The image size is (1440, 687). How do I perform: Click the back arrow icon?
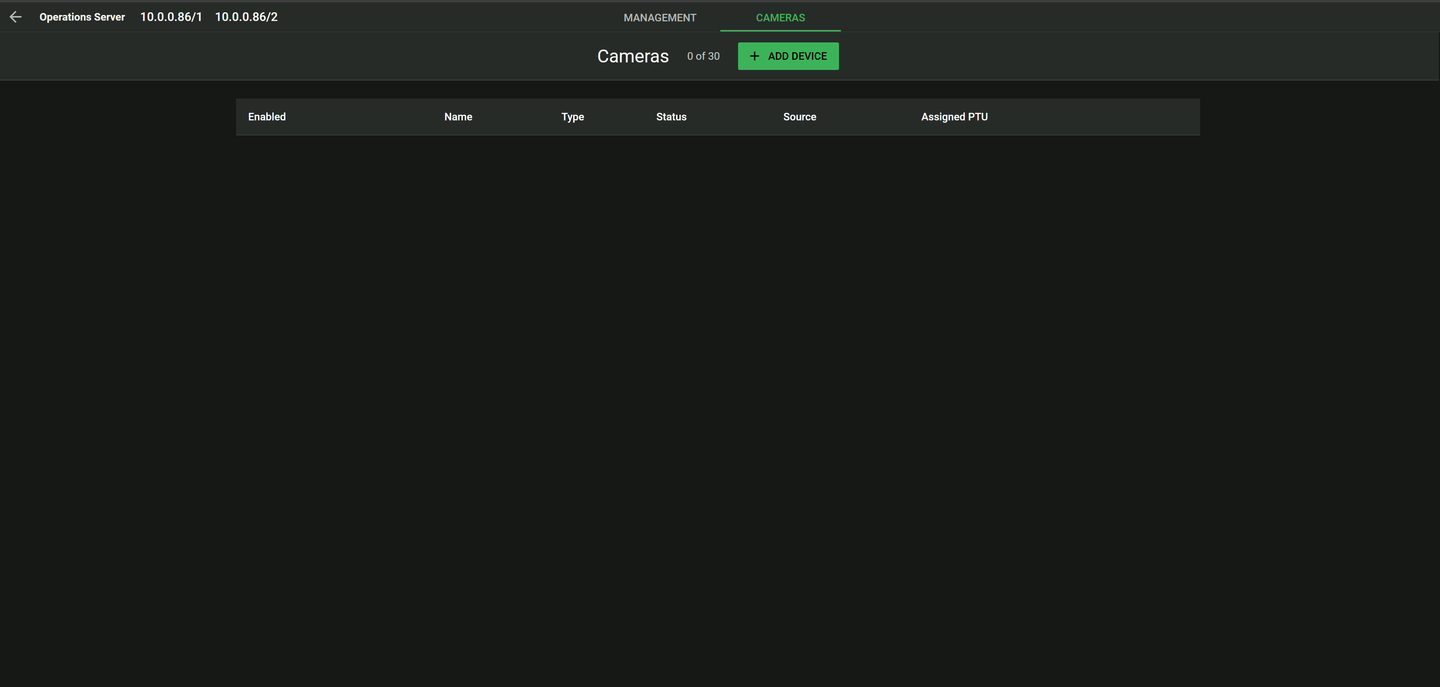click(15, 17)
